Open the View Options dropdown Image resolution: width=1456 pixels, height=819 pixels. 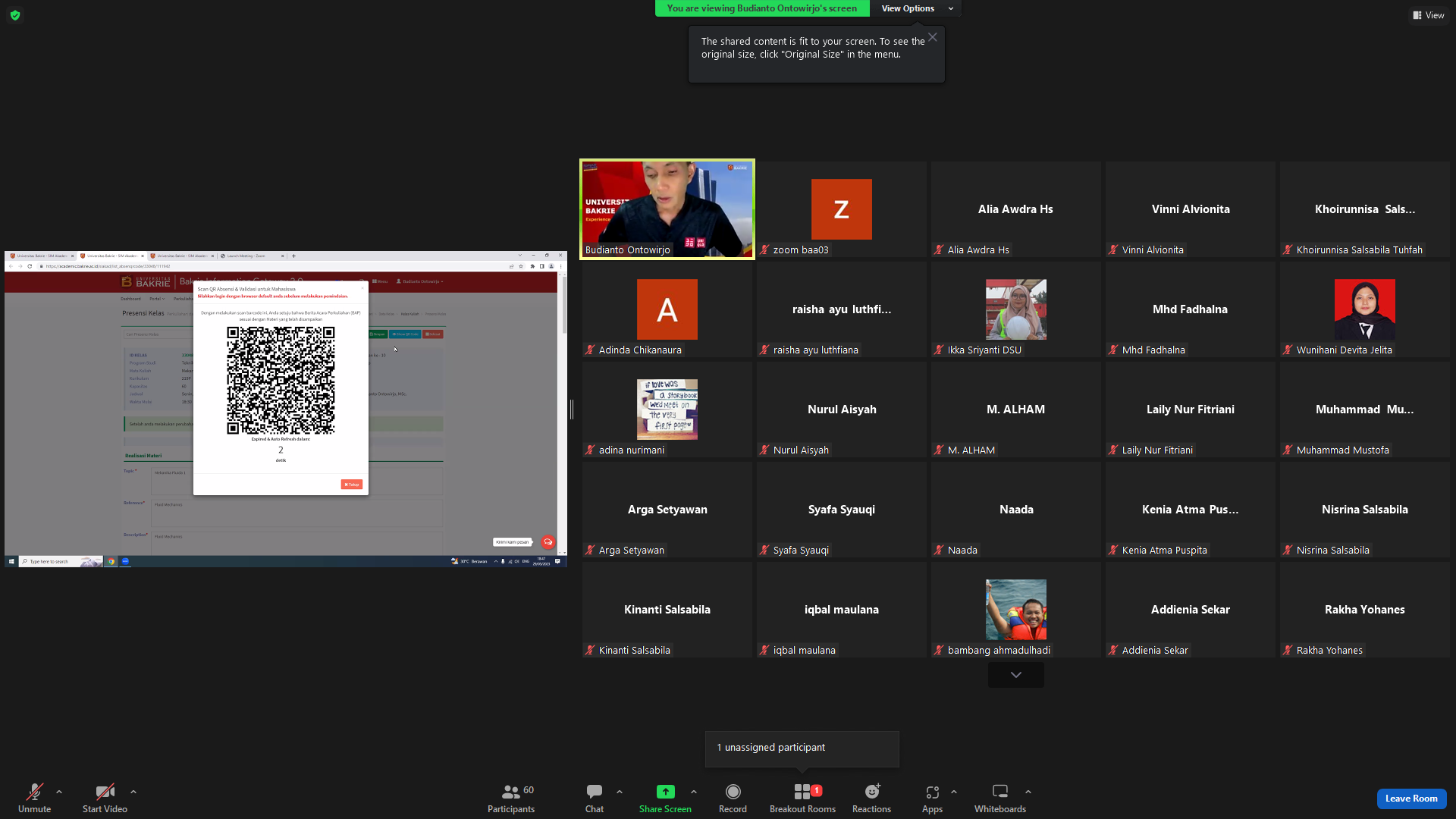pyautogui.click(x=917, y=8)
